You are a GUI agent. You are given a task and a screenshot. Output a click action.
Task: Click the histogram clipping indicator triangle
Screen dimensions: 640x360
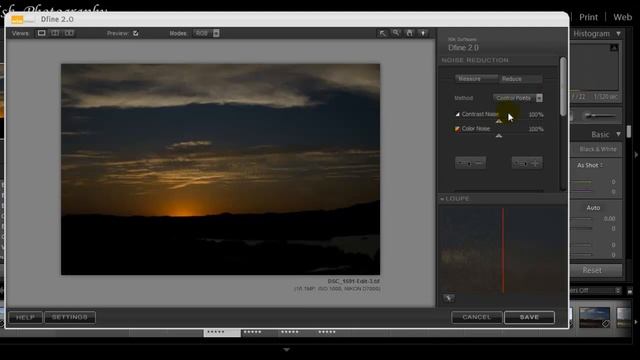pos(613,48)
